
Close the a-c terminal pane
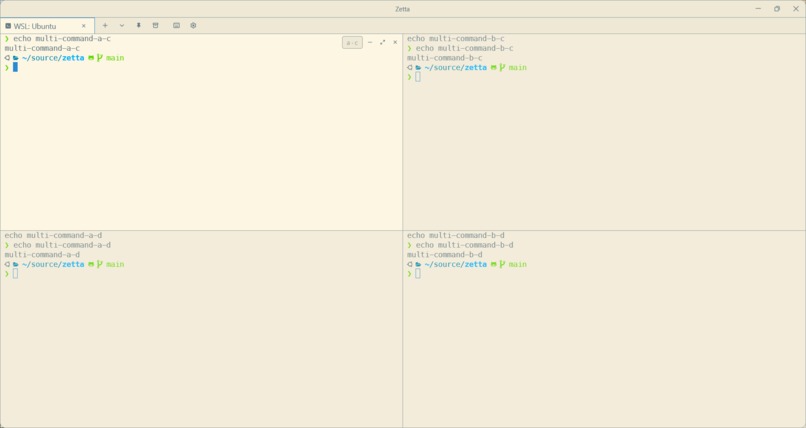click(x=395, y=43)
